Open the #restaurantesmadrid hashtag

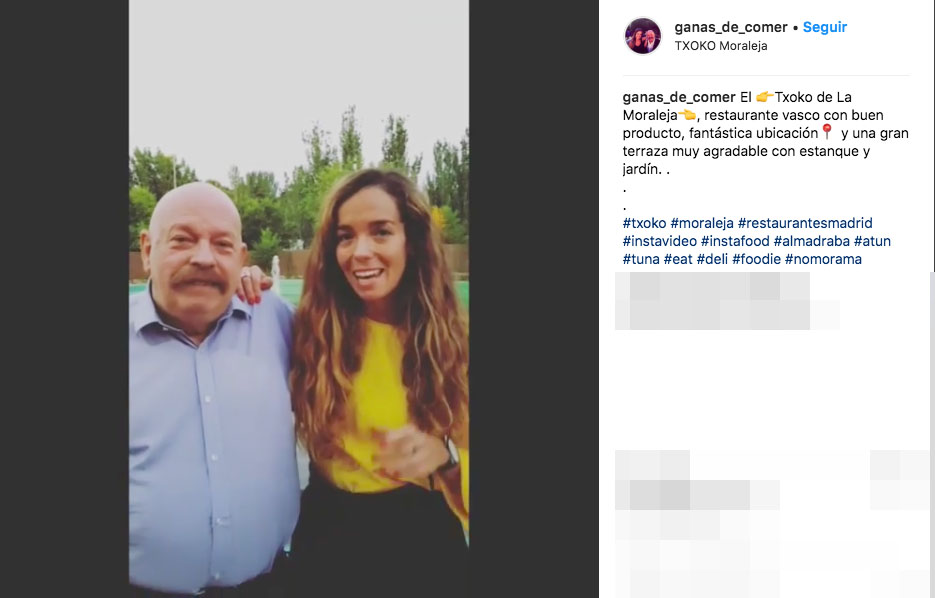[805, 223]
